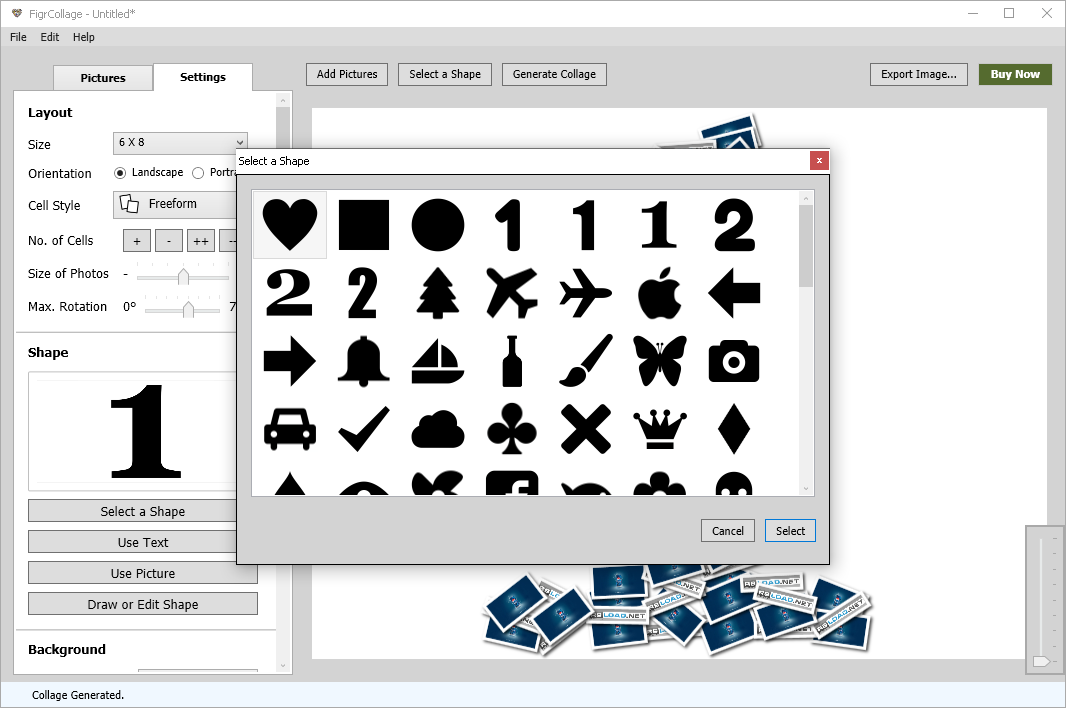Pick the camera shape
This screenshot has width=1066, height=708.
pos(734,362)
